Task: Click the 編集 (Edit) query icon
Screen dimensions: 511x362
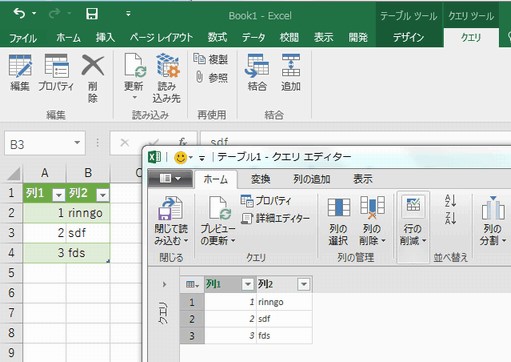Action: pos(20,67)
